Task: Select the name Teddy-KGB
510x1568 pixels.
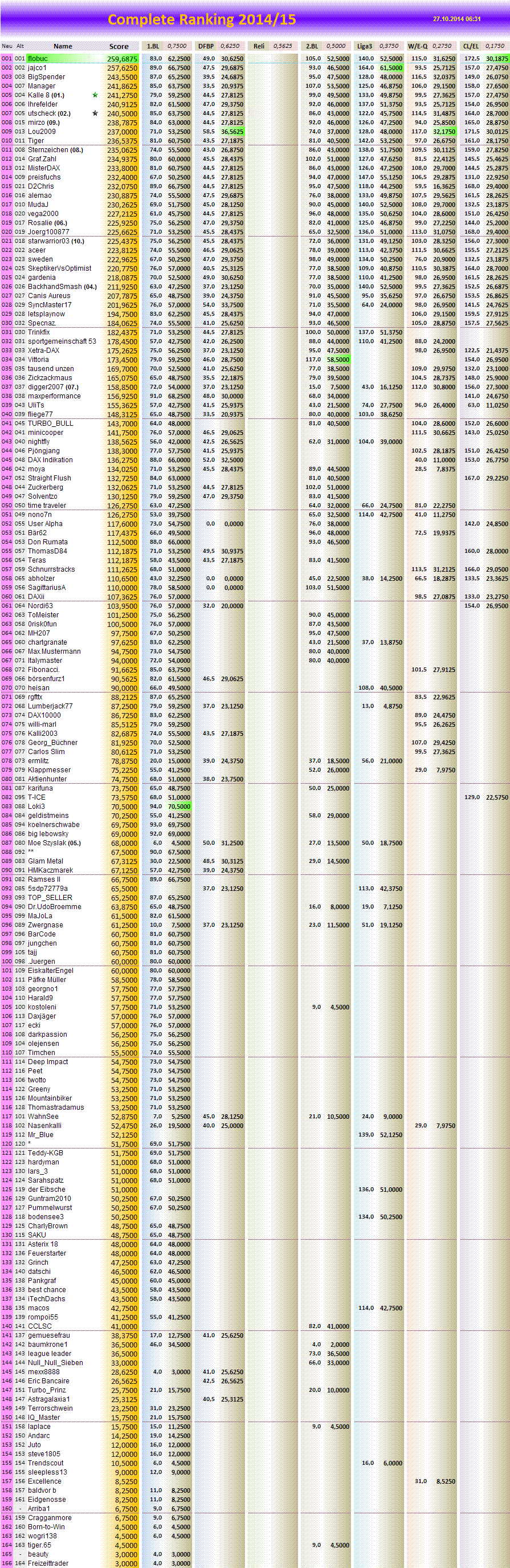Action: (x=46, y=1153)
